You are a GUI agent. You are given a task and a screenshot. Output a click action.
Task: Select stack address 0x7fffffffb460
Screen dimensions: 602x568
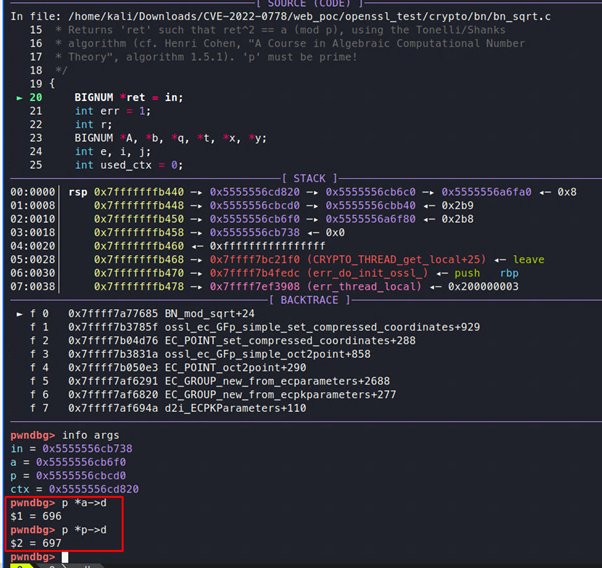coord(139,246)
